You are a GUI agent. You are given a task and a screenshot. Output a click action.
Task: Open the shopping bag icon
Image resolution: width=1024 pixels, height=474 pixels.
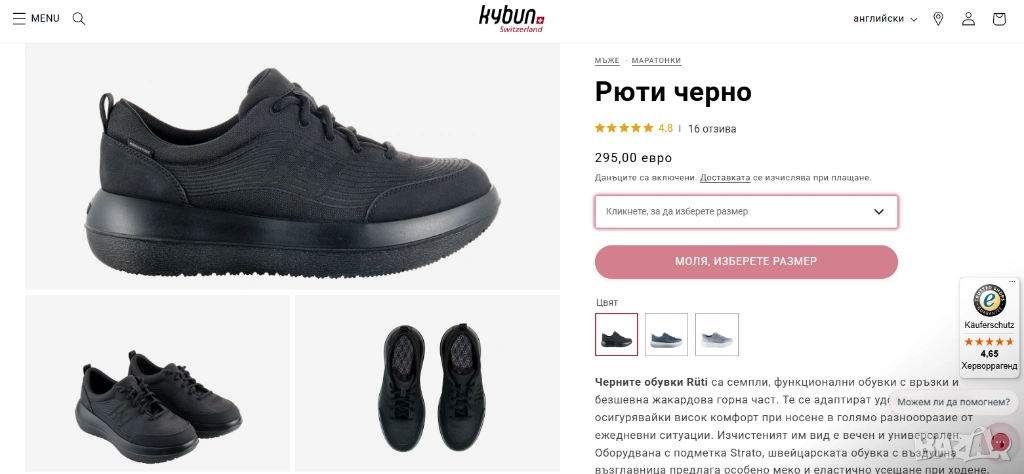tap(999, 19)
